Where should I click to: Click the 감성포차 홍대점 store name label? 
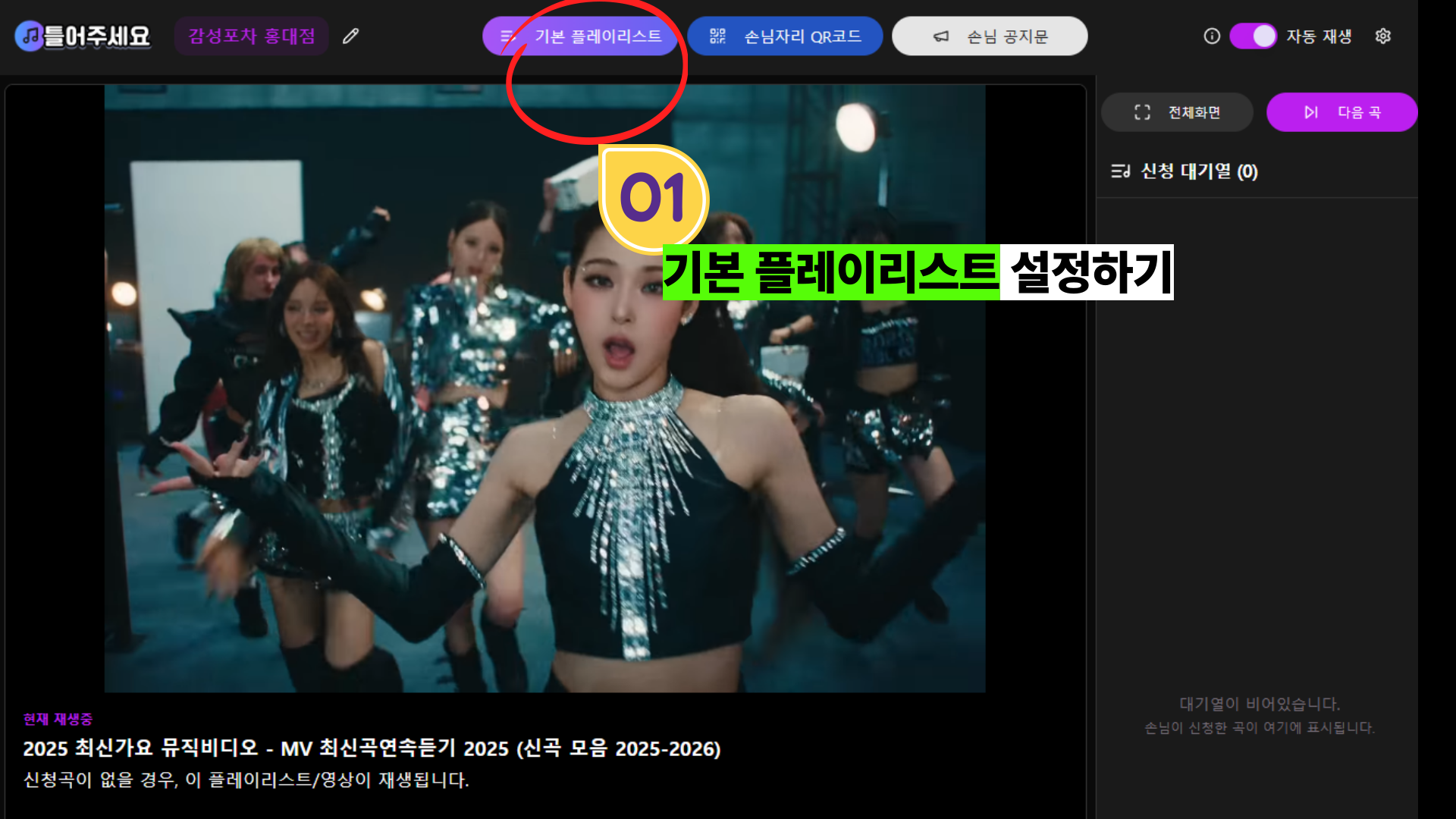point(251,36)
